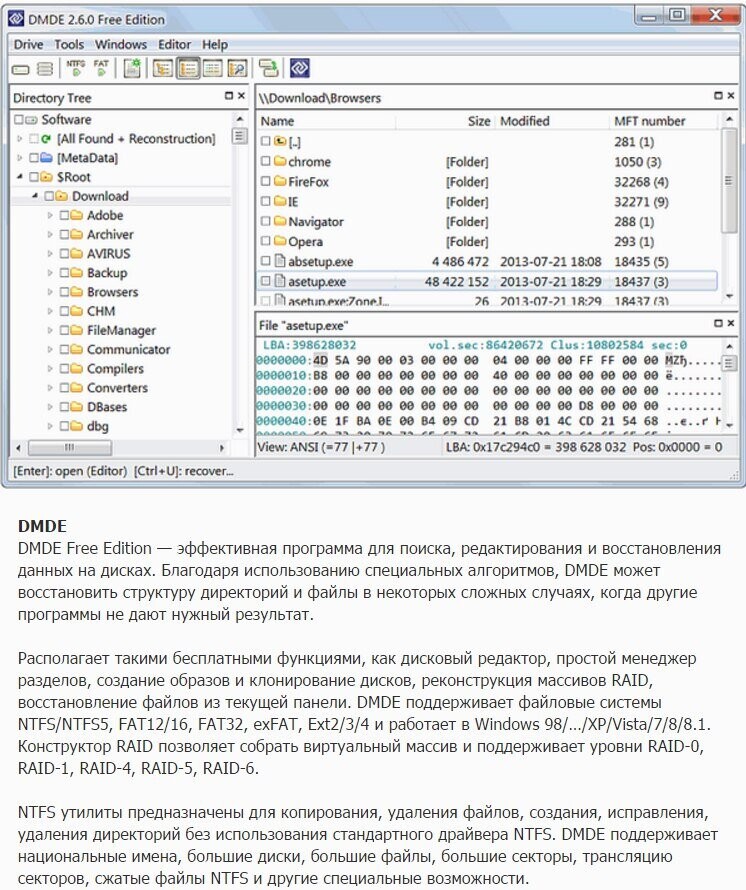Screen dimensions: 746x890
Task: Collapse the Download tree node
Action: tap(35, 196)
